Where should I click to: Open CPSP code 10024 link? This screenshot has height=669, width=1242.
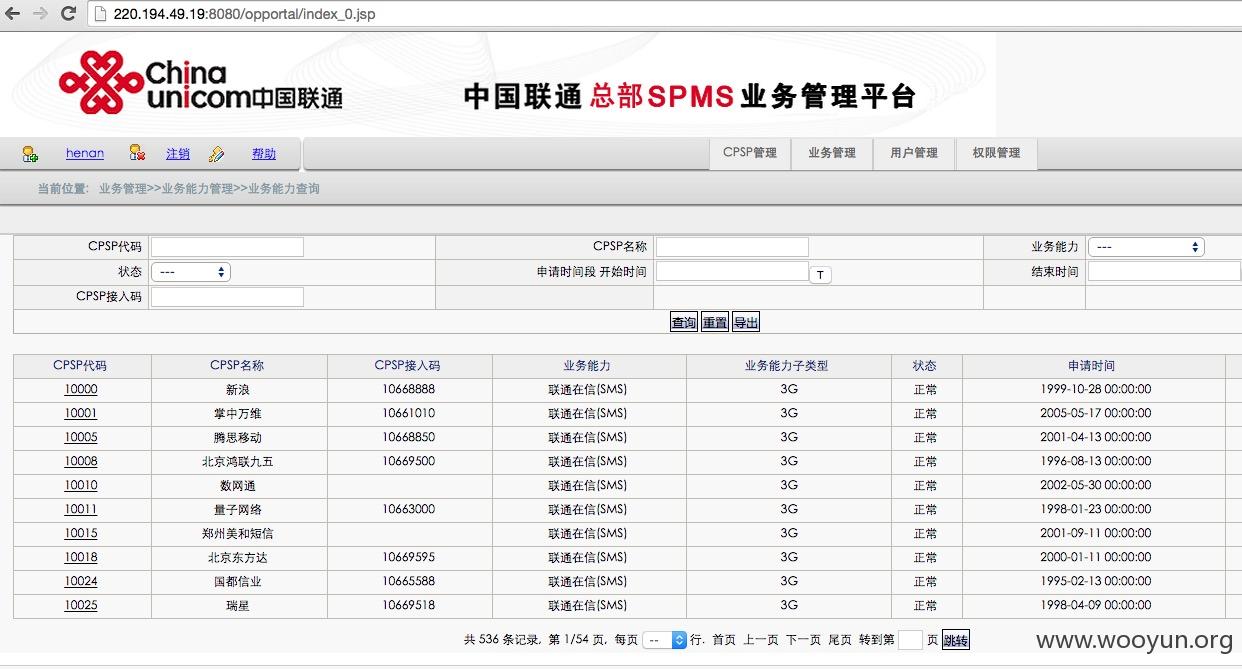[x=81, y=582]
